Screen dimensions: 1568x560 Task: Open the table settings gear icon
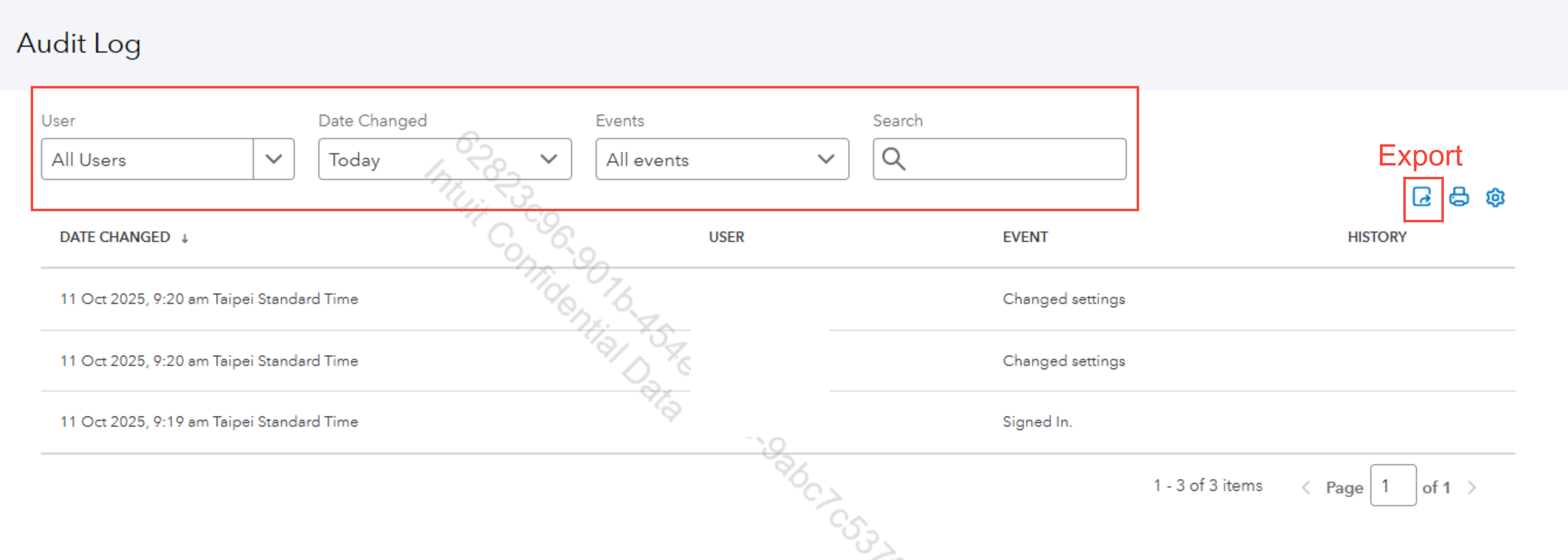pos(1495,198)
